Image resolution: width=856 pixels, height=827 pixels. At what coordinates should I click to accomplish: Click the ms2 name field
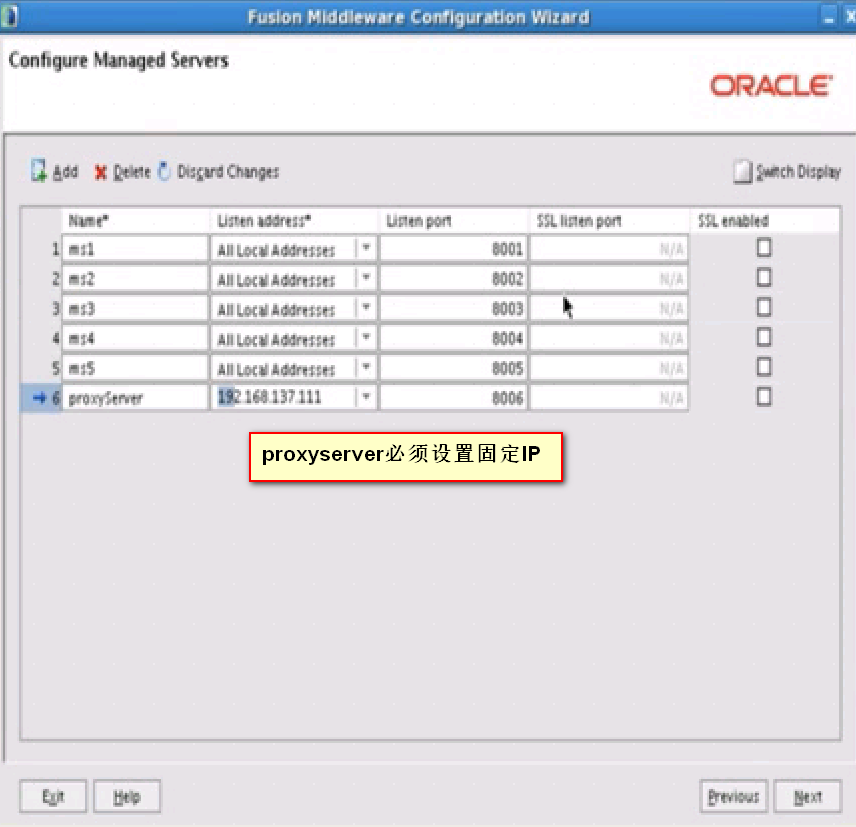click(x=135, y=279)
